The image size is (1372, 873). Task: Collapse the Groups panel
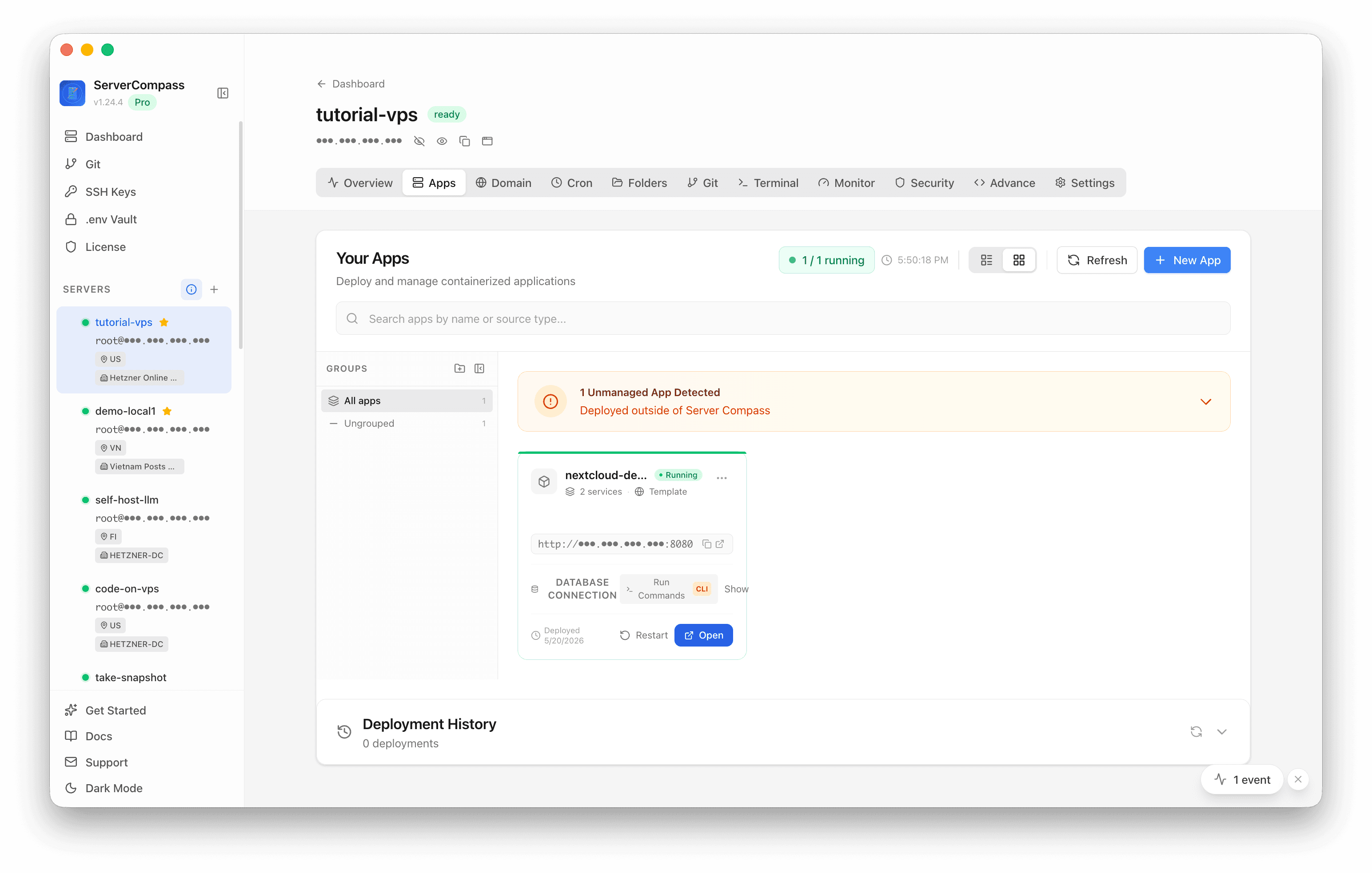(x=480, y=369)
